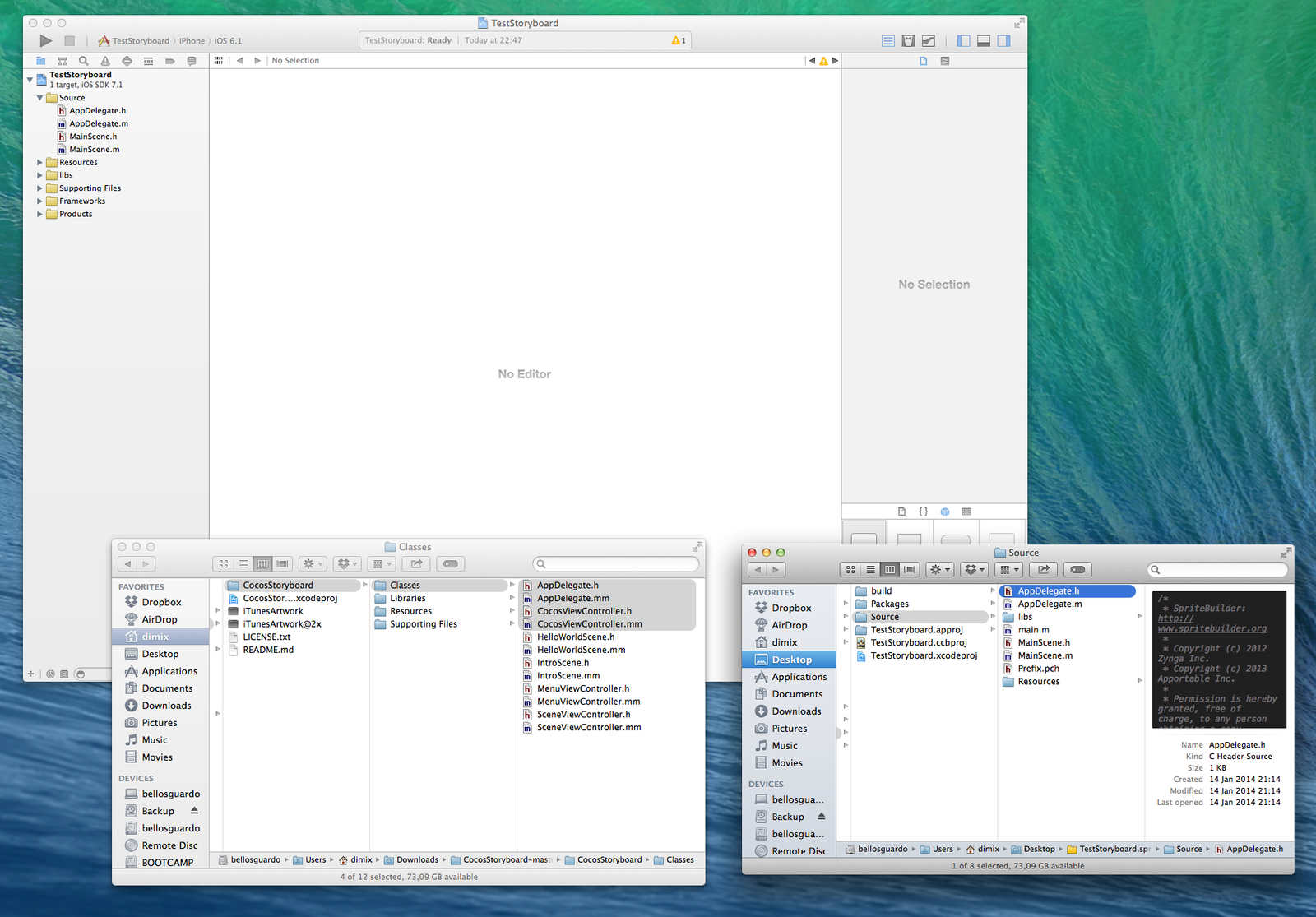
Task: Select the Standard editor button in Xcode
Action: 888,40
